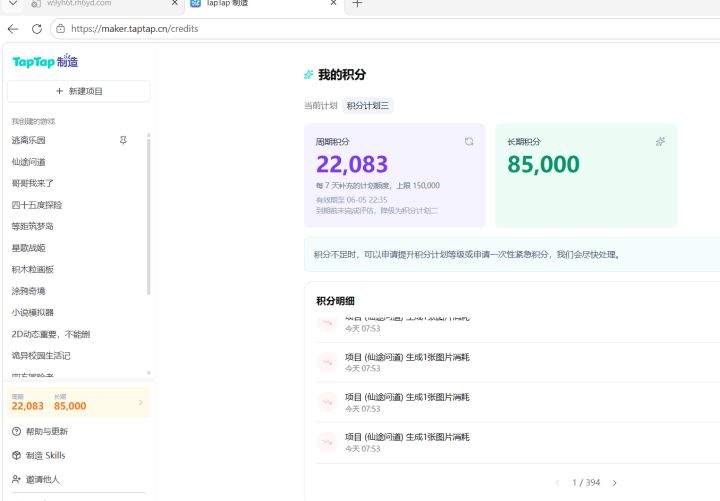Screen dimensions: 720x501
Task: Click sidebar 85,000 long-term credits value
Action: (70, 406)
